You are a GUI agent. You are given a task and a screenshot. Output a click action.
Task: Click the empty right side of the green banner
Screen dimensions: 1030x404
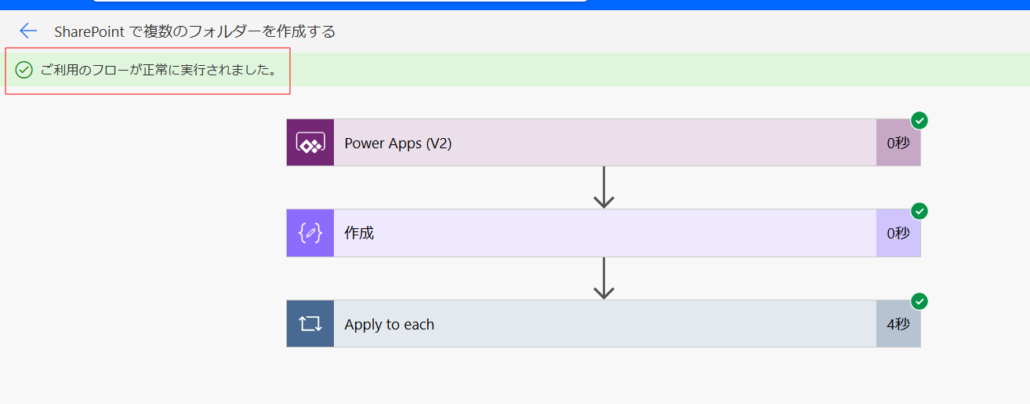(x=700, y=70)
